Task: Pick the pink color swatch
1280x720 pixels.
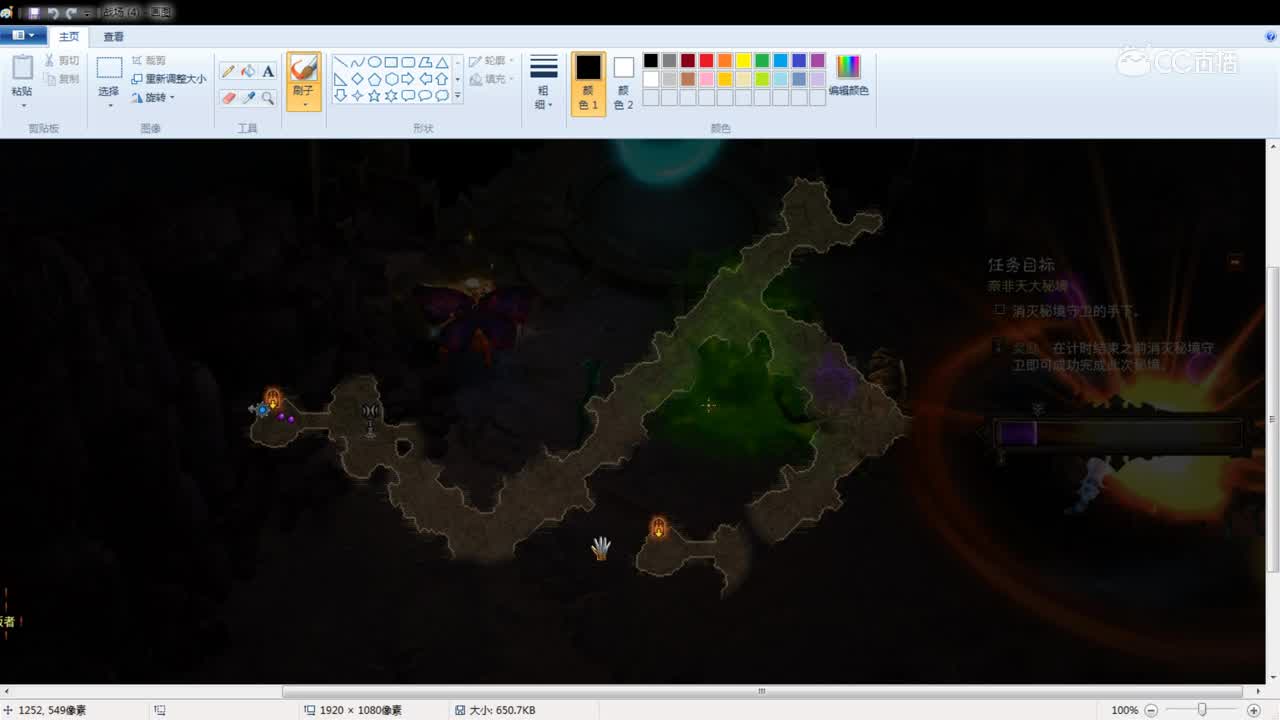Action: (706, 79)
